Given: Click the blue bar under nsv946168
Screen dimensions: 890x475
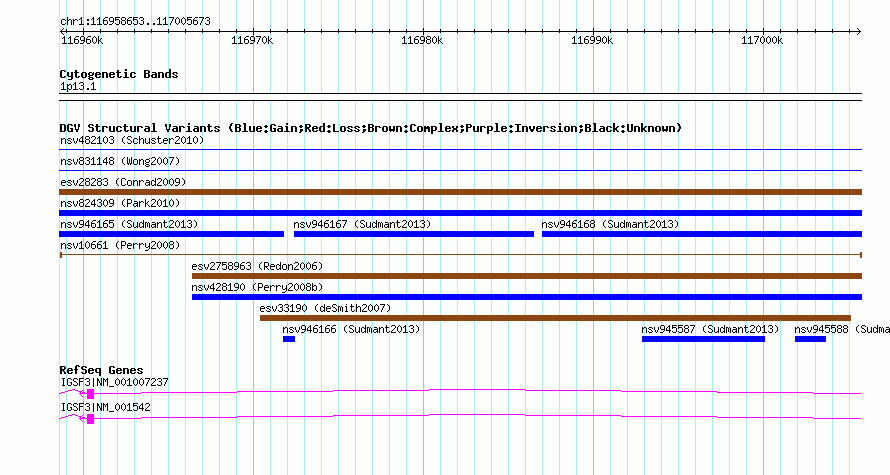Looking at the screenshot, I should pos(702,234).
